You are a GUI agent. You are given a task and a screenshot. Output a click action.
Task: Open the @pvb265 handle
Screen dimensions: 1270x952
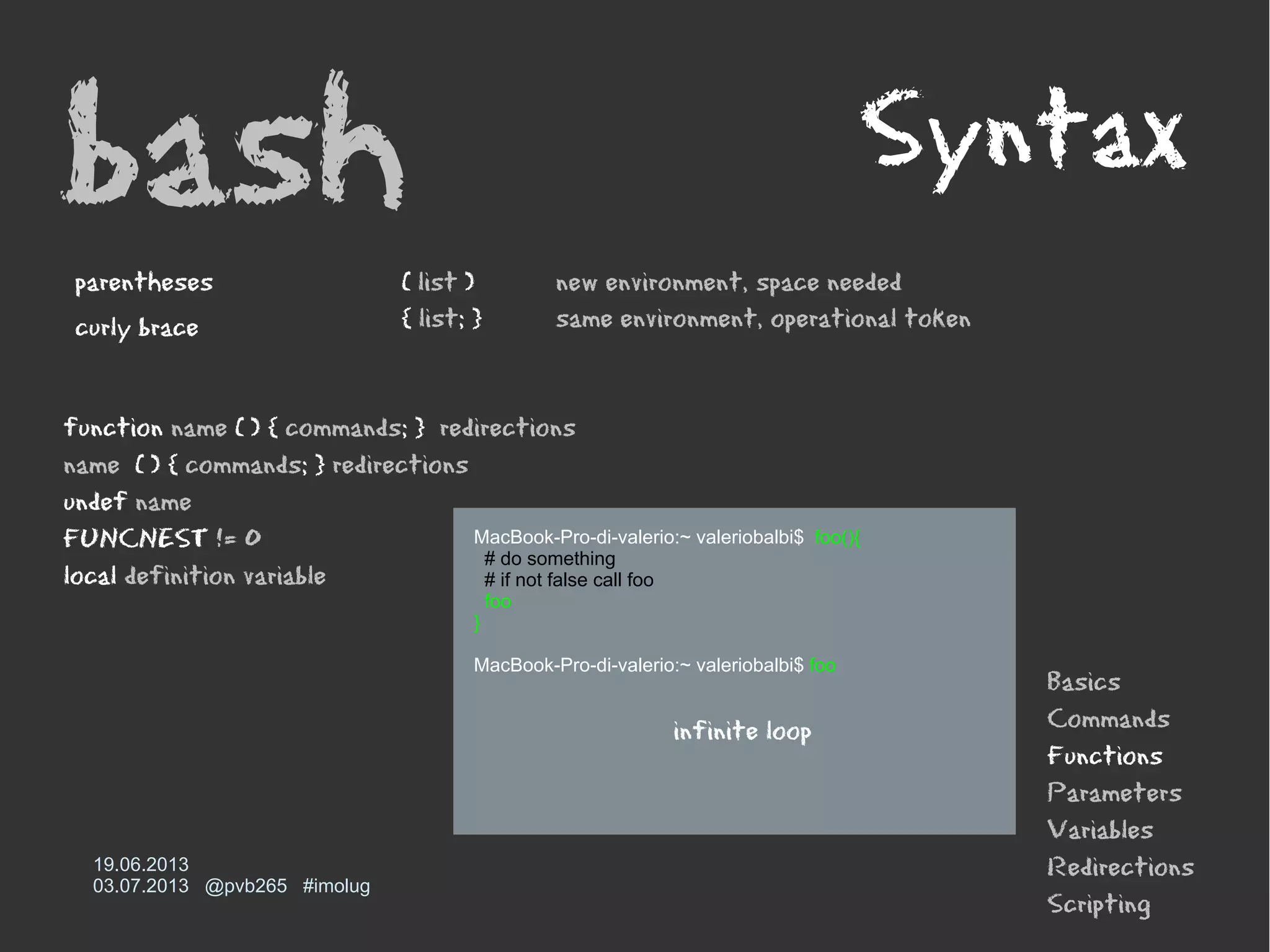pos(246,886)
